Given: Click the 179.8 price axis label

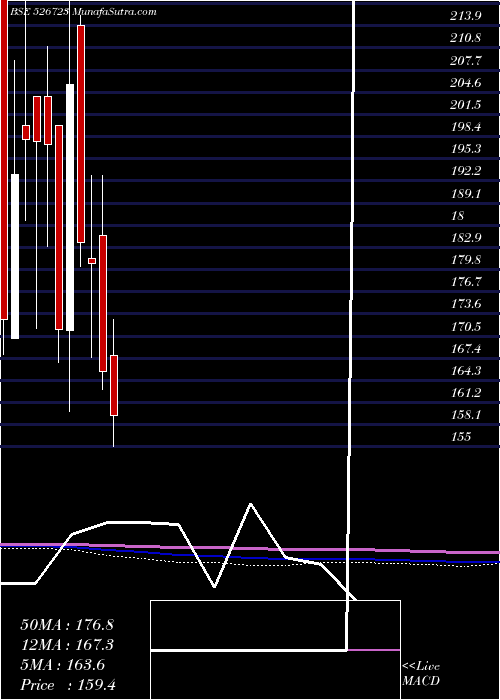Looking at the screenshot, I should [x=466, y=260].
